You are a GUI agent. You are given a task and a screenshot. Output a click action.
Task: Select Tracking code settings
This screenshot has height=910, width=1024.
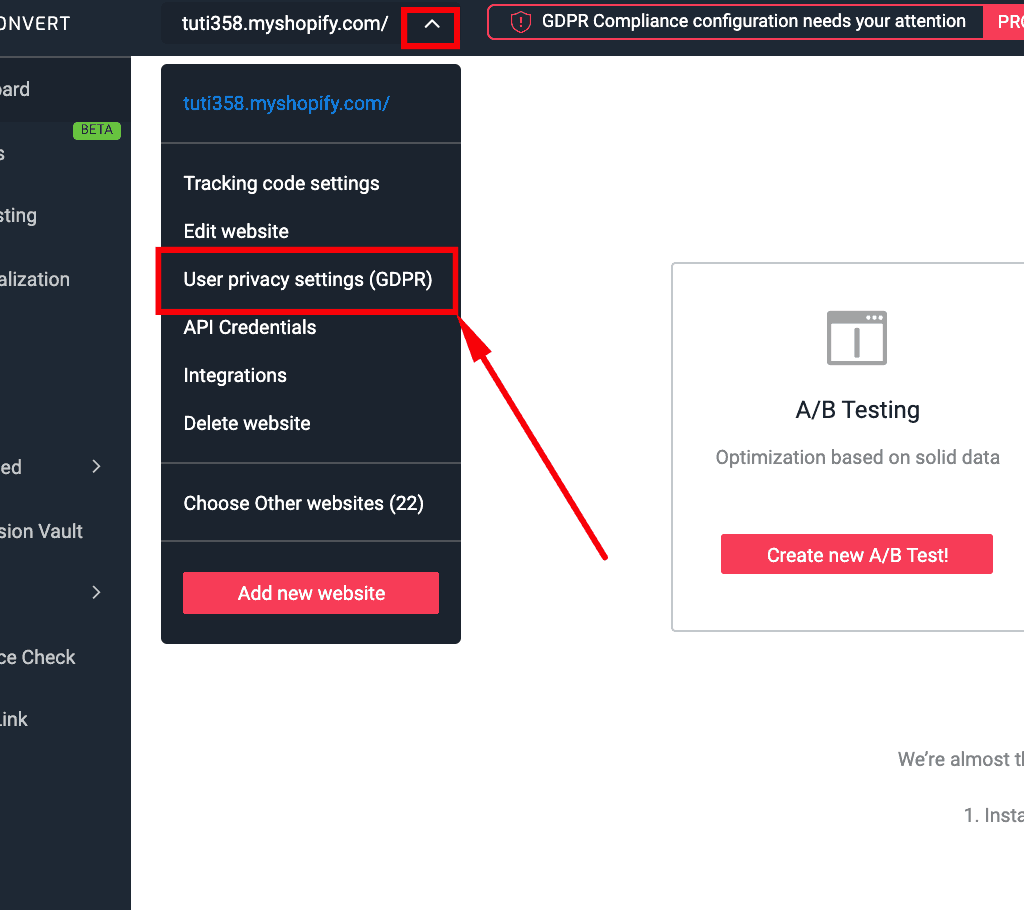click(x=281, y=183)
